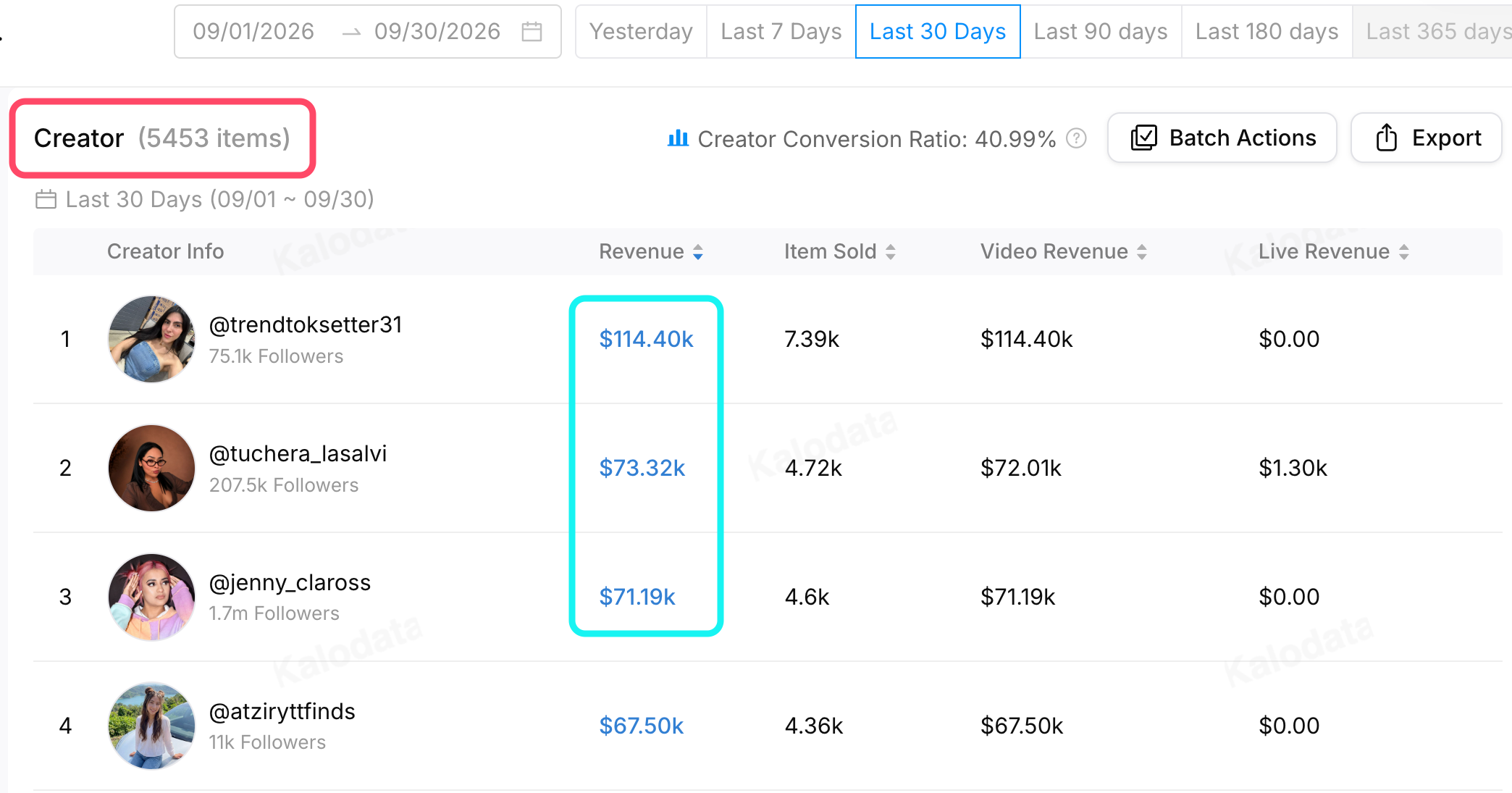The height and width of the screenshot is (793, 1512).
Task: Switch to Last 7 Days tab
Action: [x=781, y=32]
